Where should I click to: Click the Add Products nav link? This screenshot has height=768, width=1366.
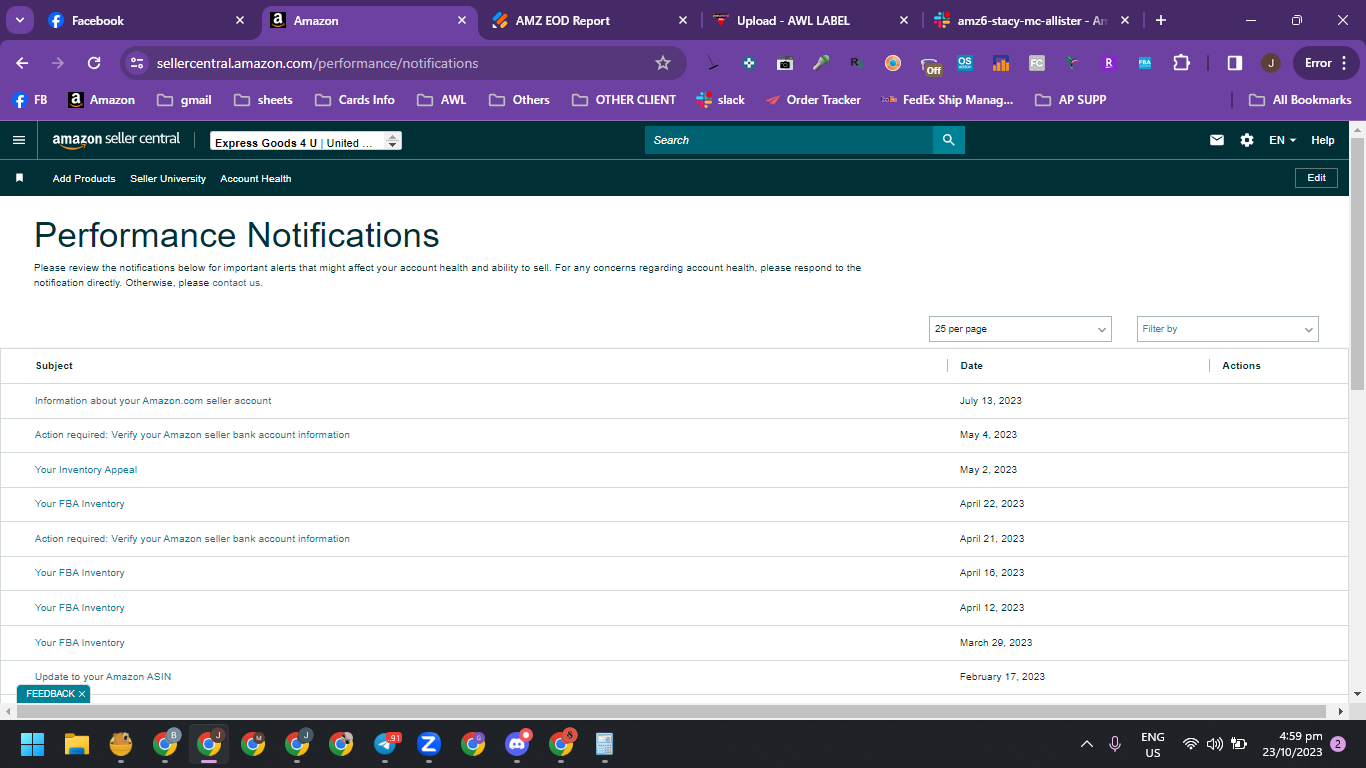click(84, 178)
